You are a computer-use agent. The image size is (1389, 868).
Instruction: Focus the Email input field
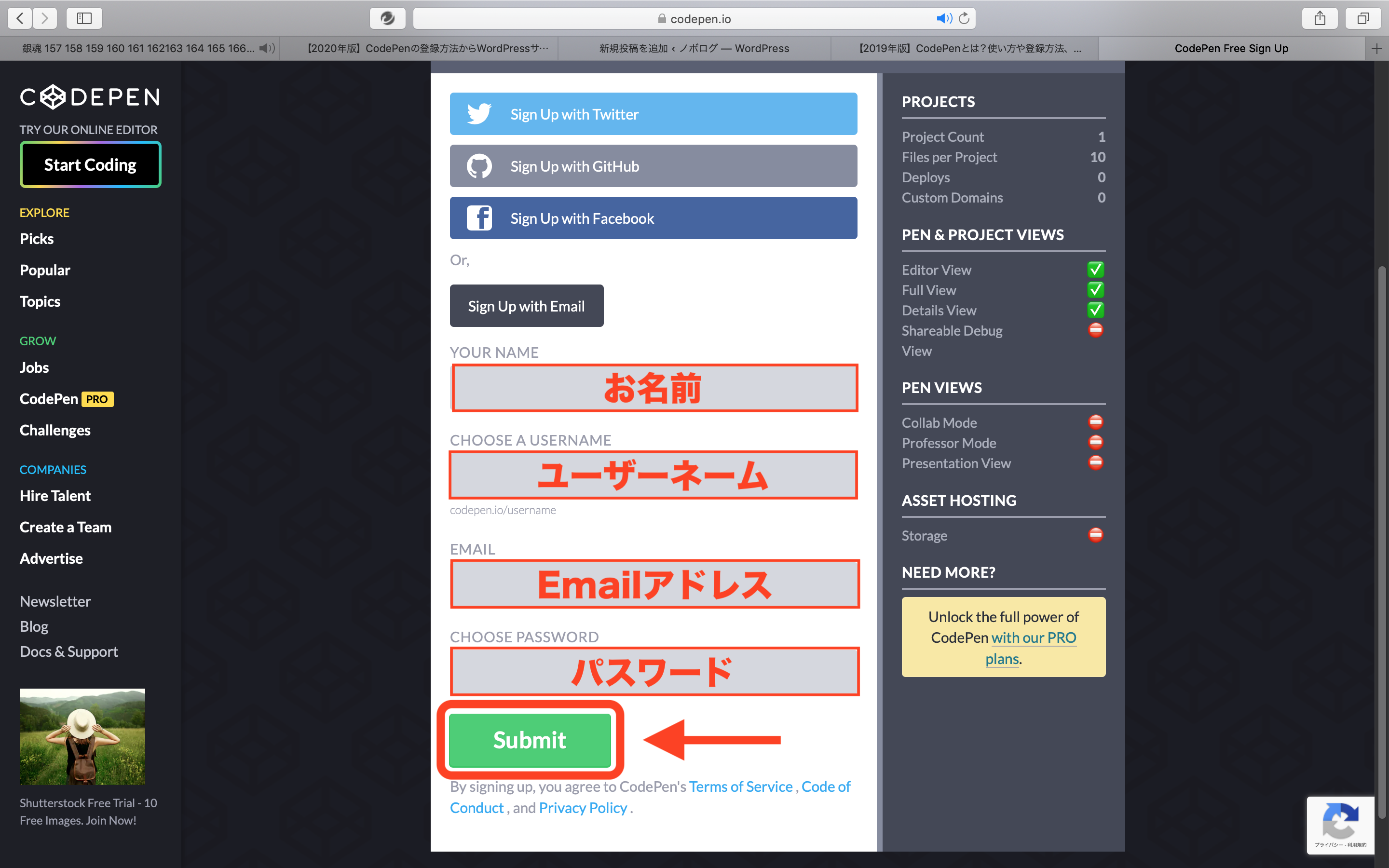click(x=654, y=584)
